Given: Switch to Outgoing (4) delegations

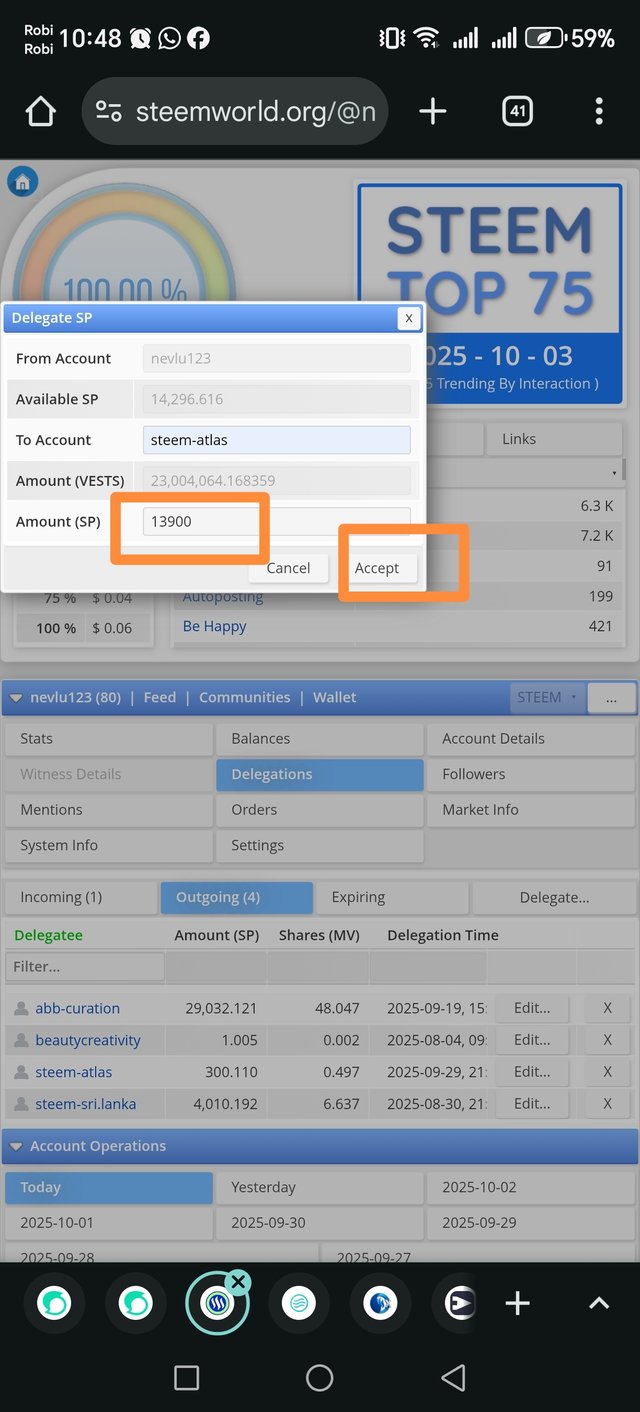Looking at the screenshot, I should 237,897.
